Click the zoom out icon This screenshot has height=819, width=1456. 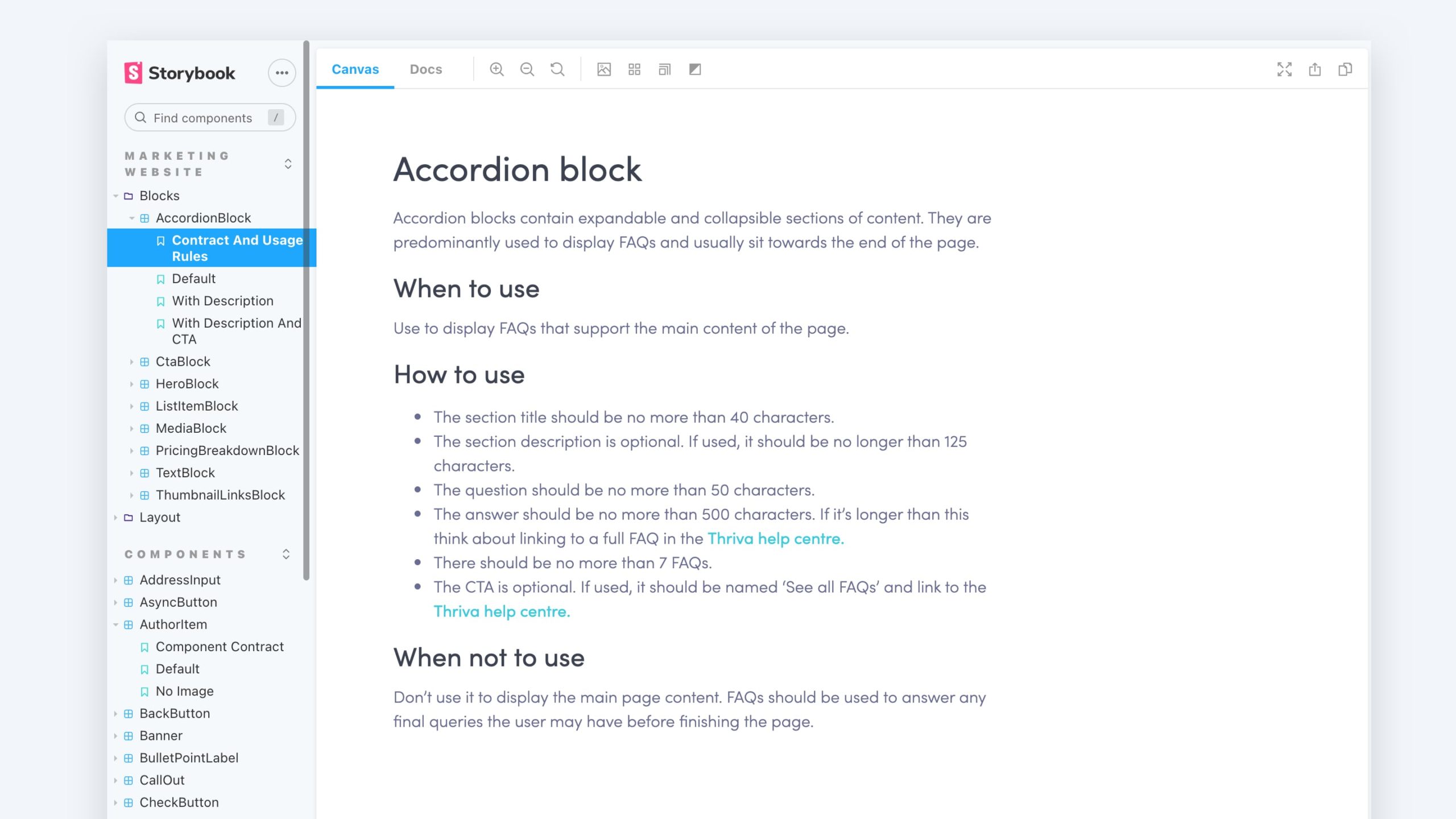point(527,69)
